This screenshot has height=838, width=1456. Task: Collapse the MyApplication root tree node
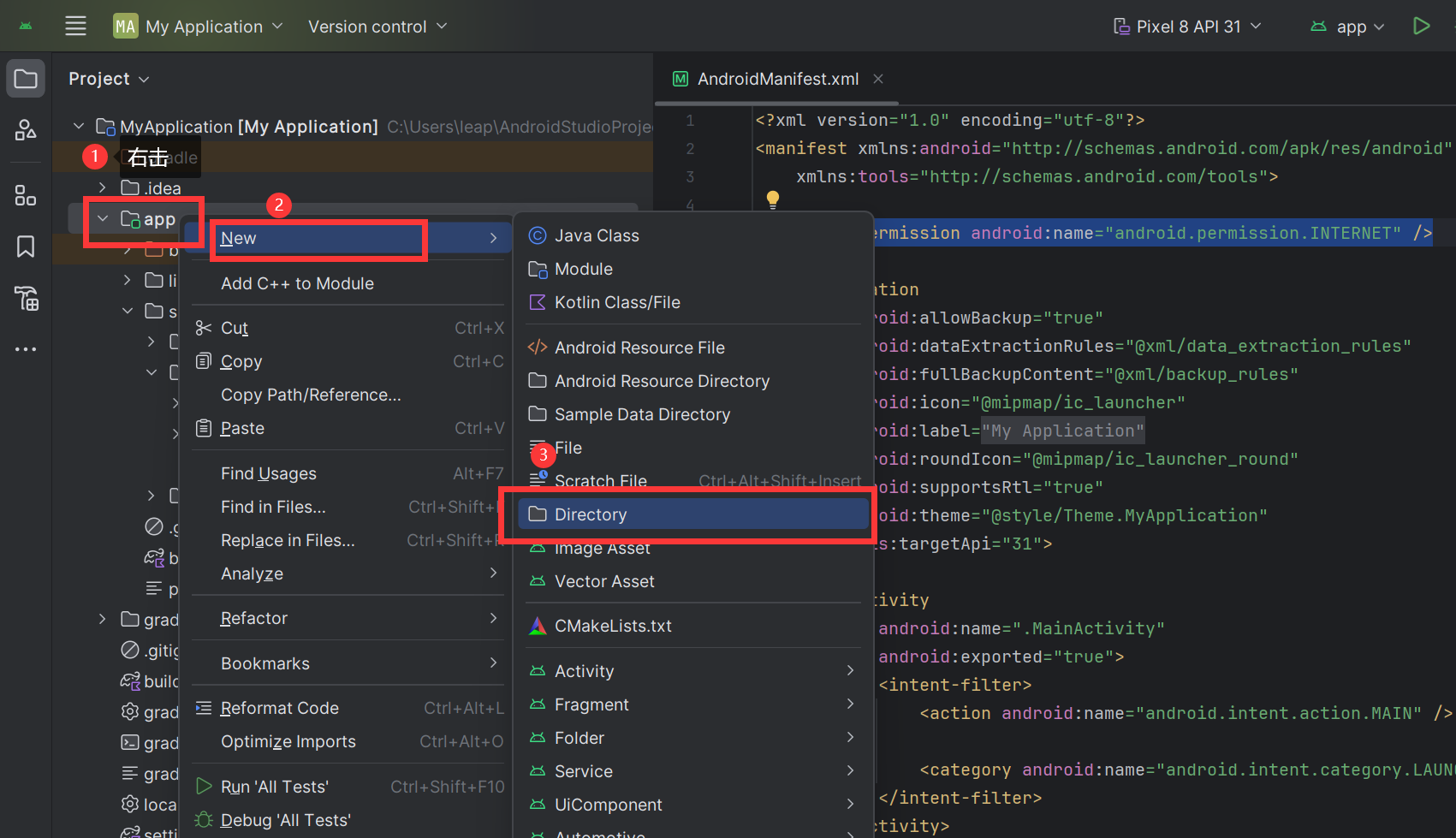pyautogui.click(x=79, y=127)
